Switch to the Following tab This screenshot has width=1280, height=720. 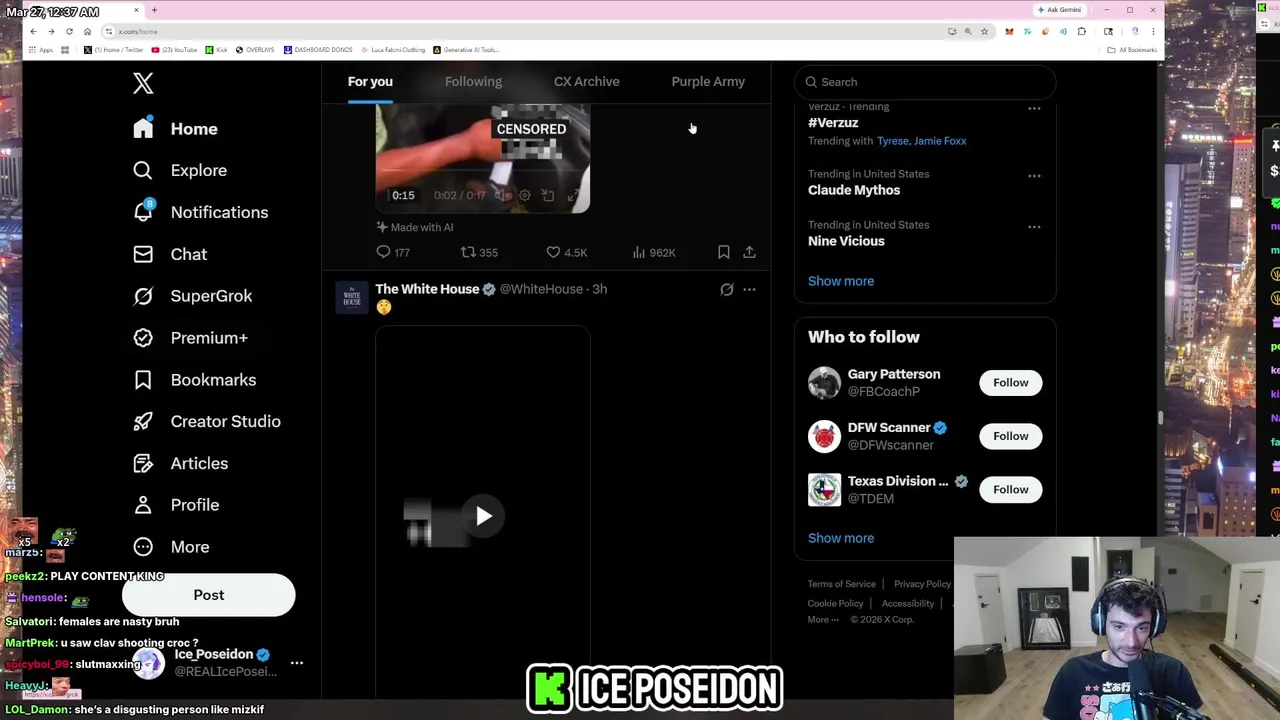(x=473, y=81)
